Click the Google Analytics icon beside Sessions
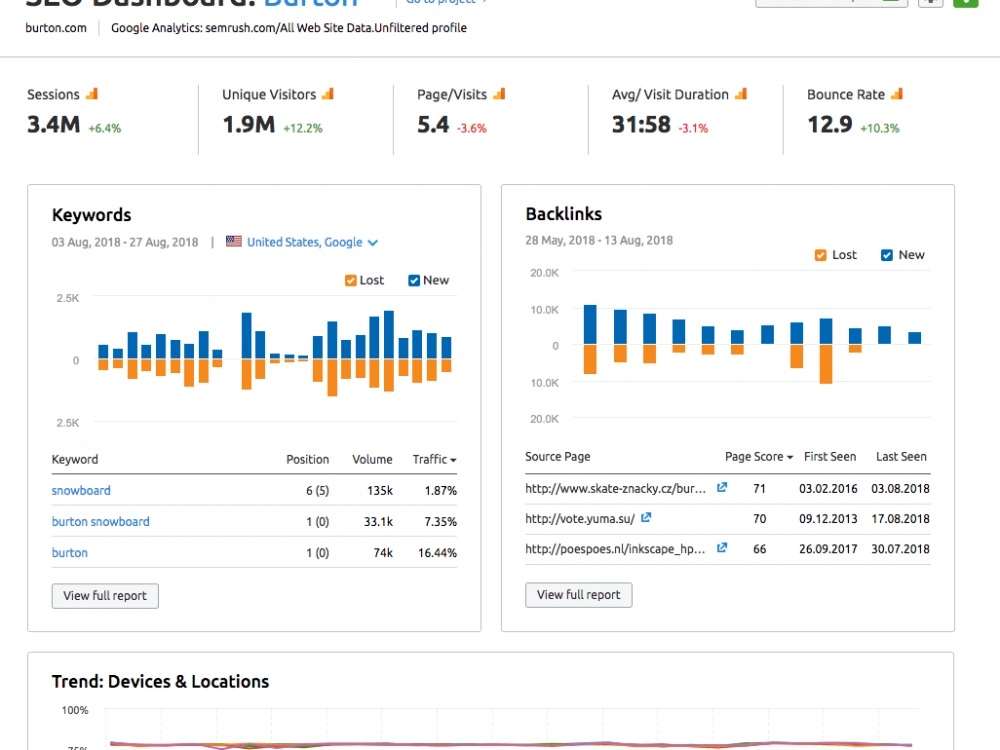Viewport: 1000px width, 750px height. (92, 94)
